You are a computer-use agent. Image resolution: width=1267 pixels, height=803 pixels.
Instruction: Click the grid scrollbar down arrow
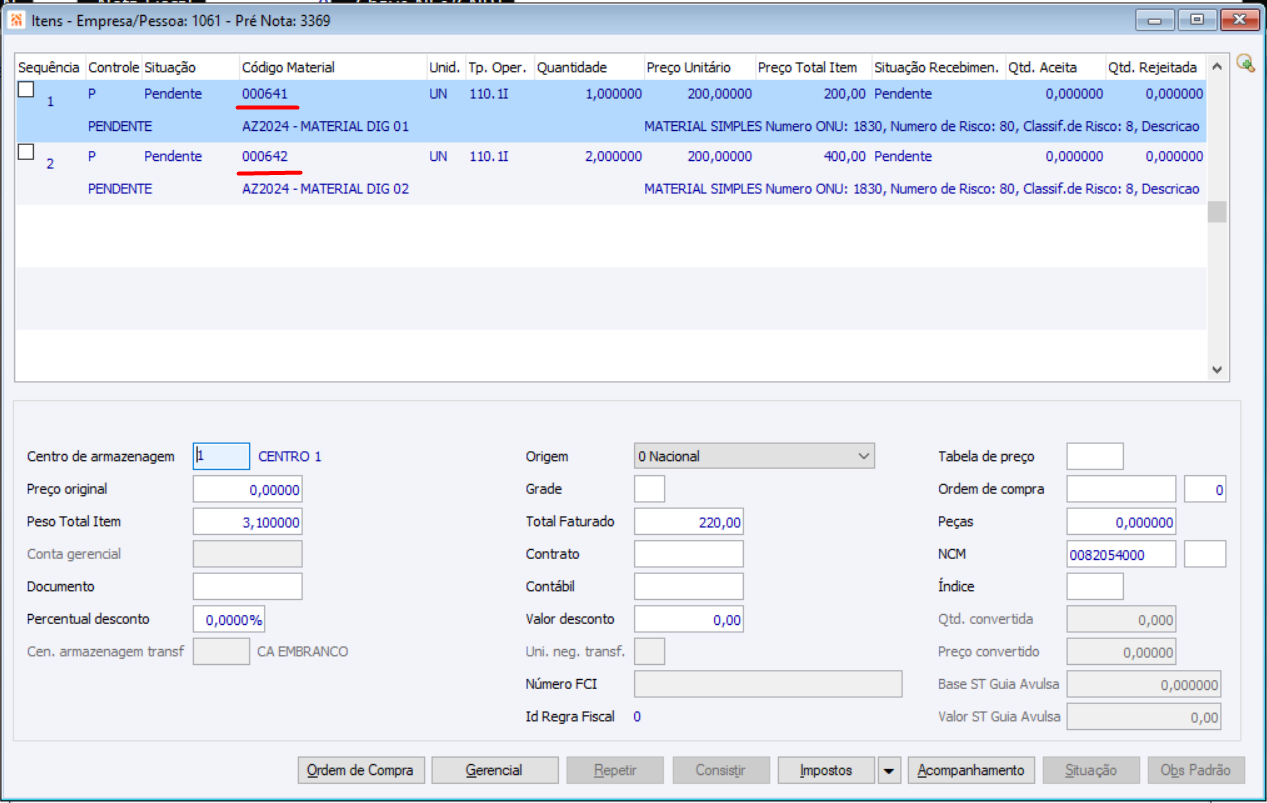coord(1216,369)
